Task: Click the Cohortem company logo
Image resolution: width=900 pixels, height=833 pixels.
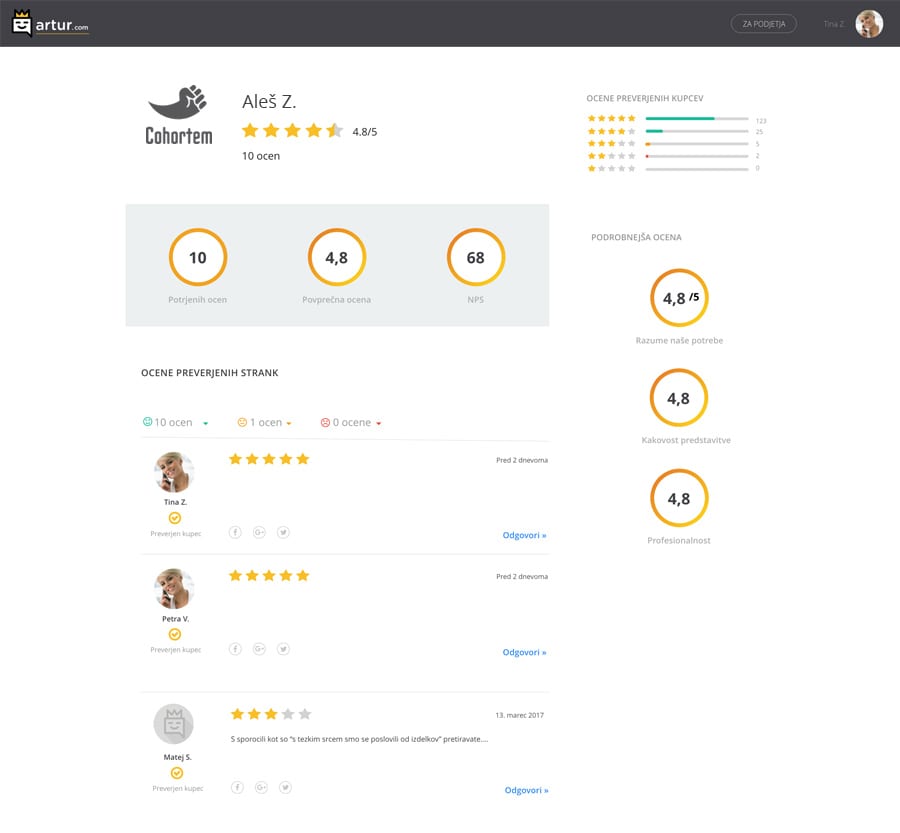Action: point(177,113)
